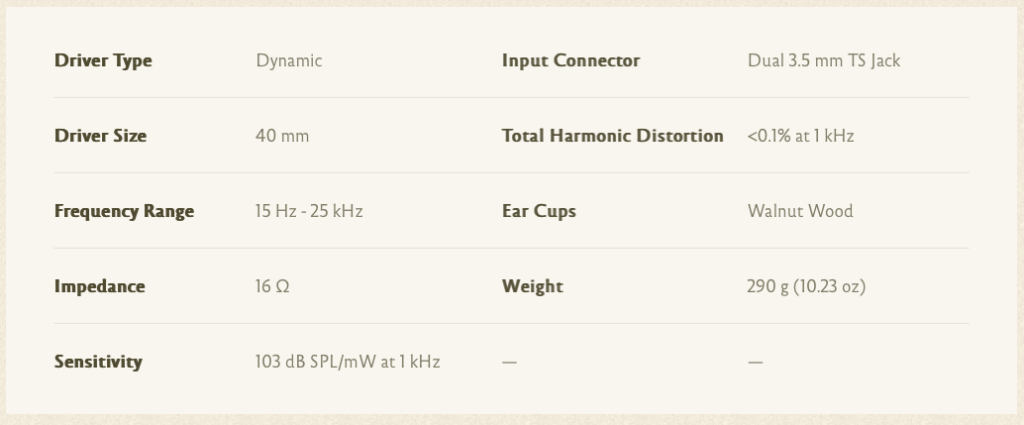Click the Driver Size label
Viewport: 1024px width, 425px height.
(x=100, y=135)
